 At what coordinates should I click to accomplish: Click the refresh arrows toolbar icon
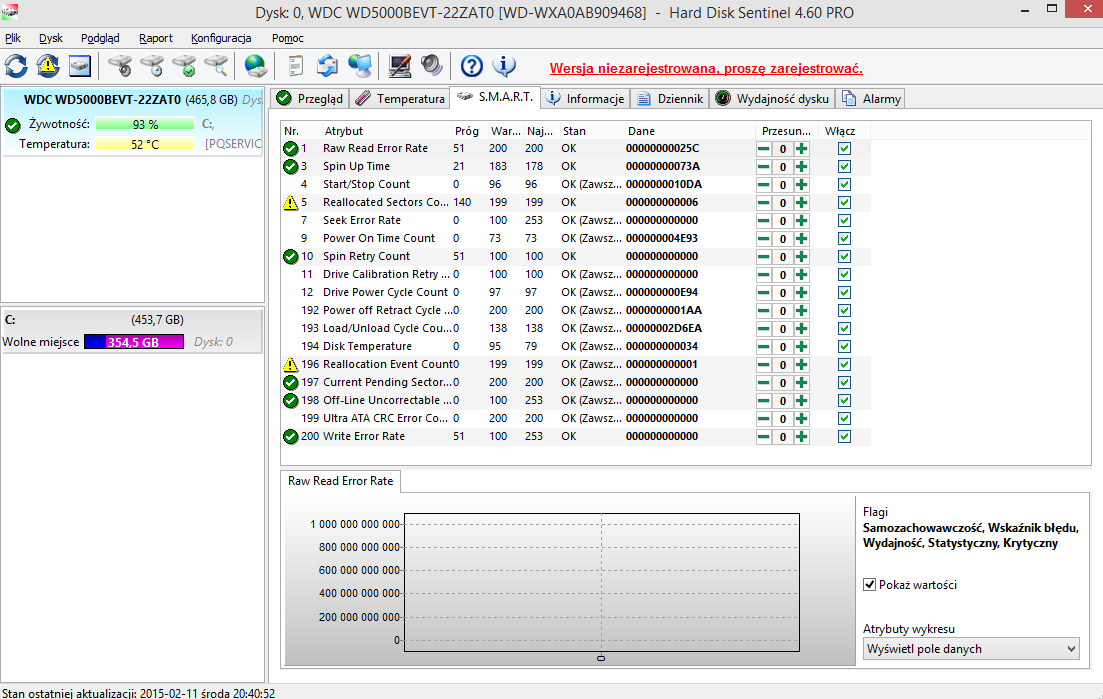coord(16,66)
